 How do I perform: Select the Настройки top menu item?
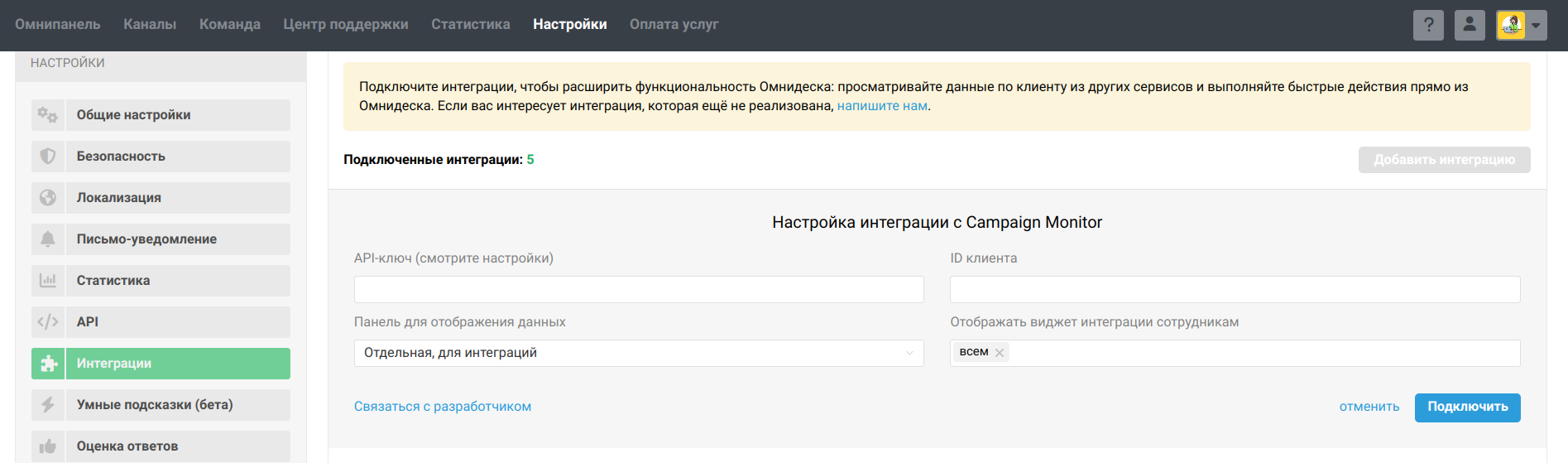570,25
